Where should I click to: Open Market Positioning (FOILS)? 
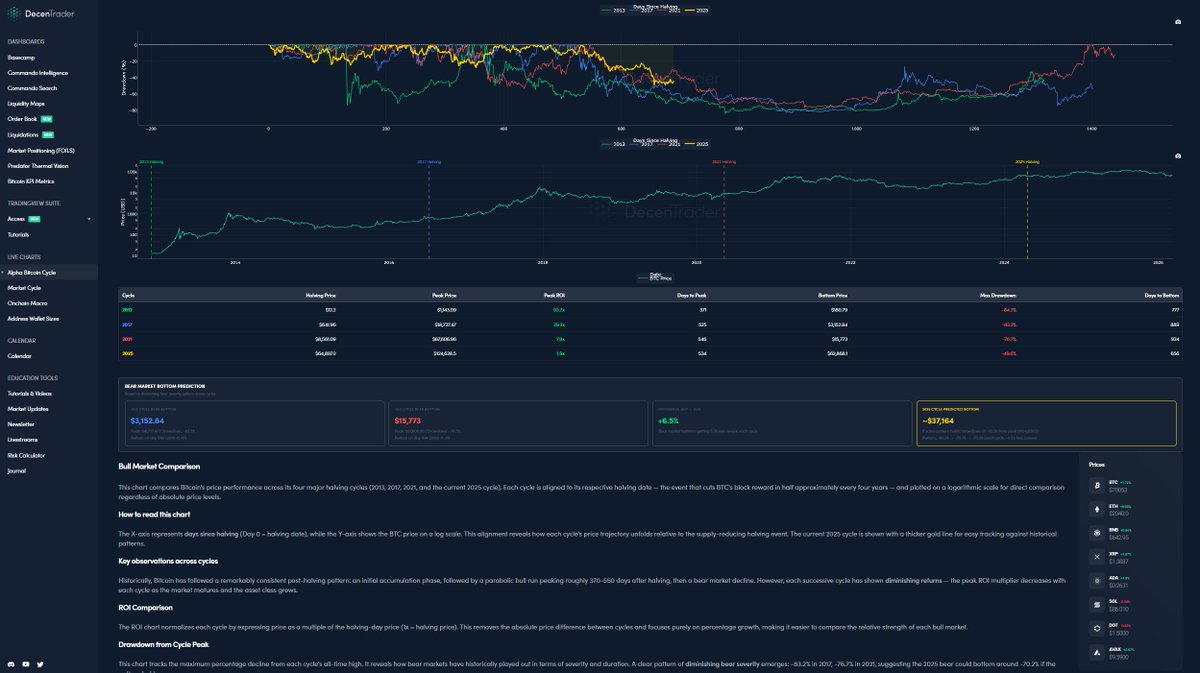tap(41, 150)
